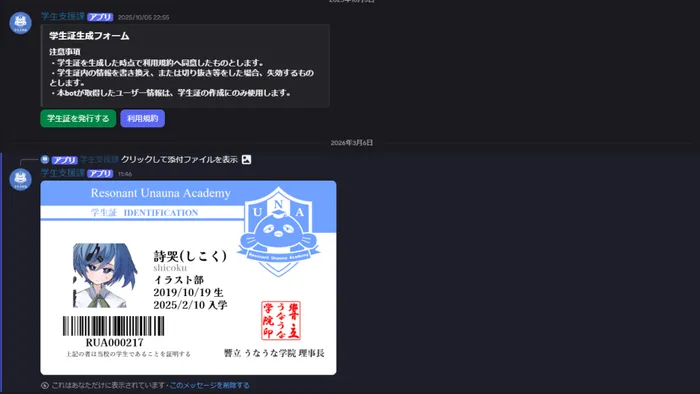Click the image attachment icon in the reply preview
This screenshot has height=394, width=700.
pos(246,159)
